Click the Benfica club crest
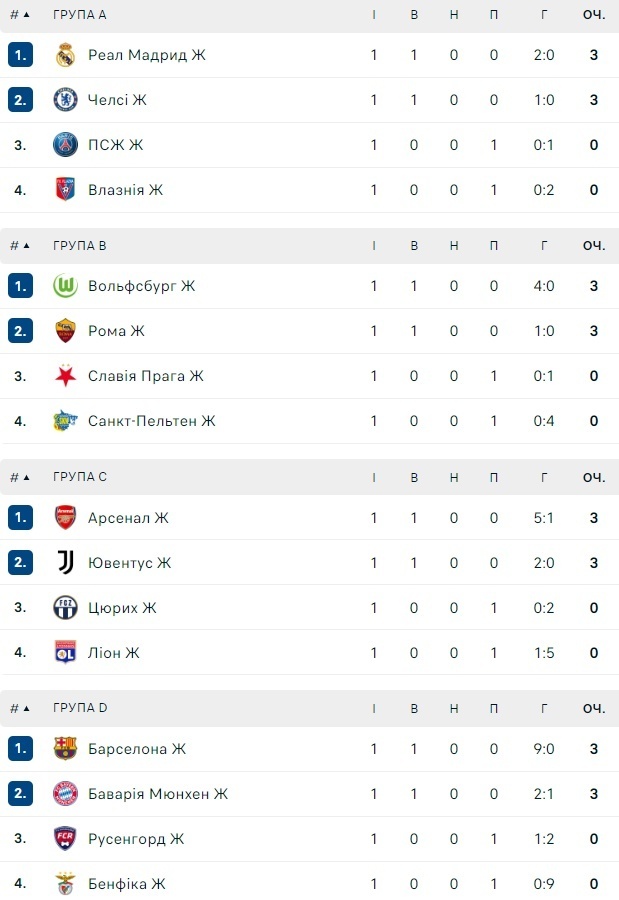The width and height of the screenshot is (619, 900). point(65,884)
